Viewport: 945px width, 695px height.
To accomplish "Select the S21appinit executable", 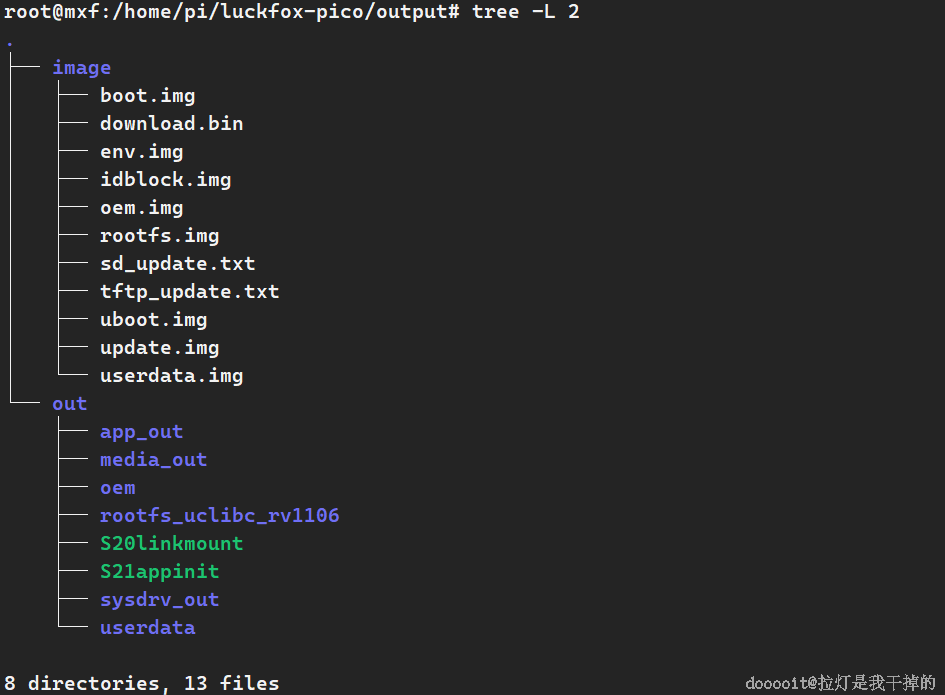I will click(159, 572).
